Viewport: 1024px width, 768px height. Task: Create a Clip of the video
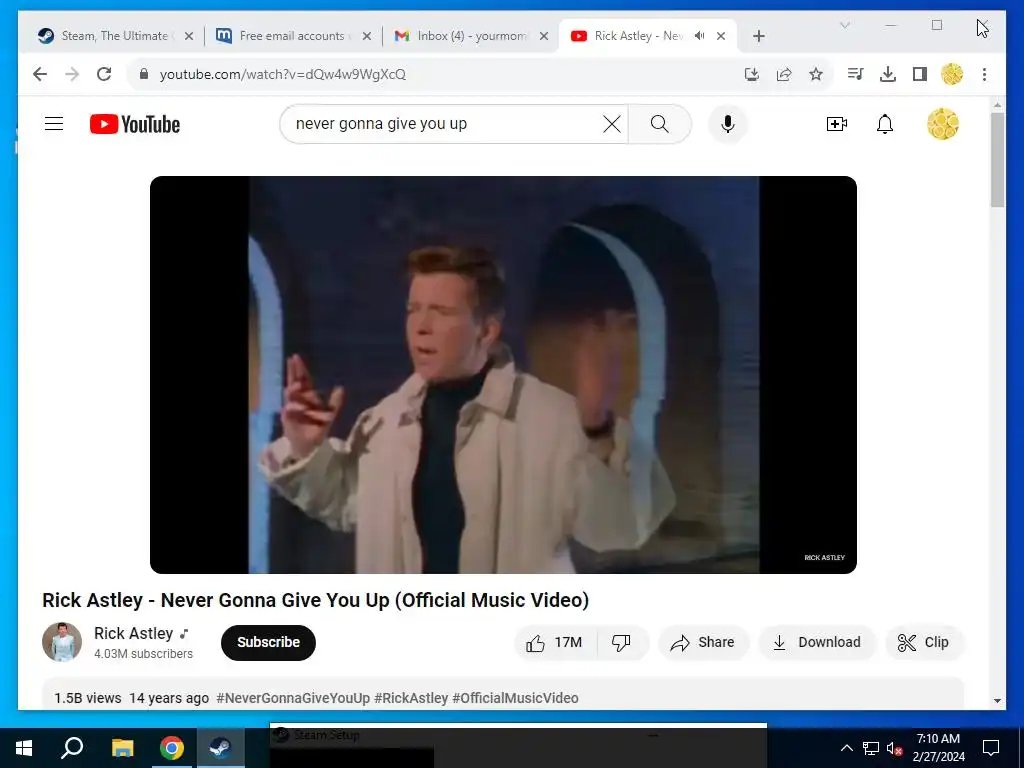click(x=923, y=643)
